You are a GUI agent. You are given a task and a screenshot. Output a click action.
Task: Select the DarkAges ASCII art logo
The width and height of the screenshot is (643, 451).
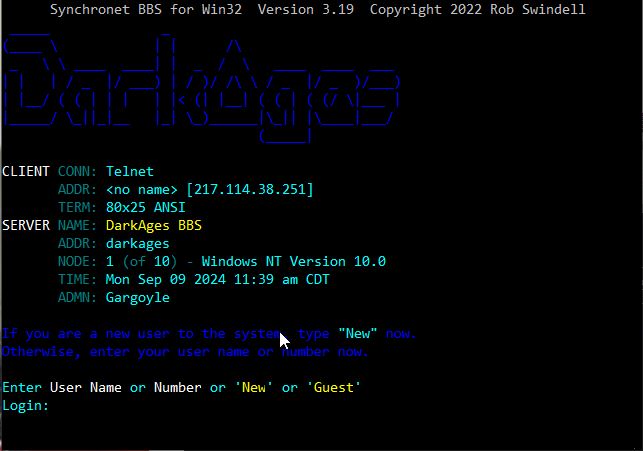tap(201, 88)
